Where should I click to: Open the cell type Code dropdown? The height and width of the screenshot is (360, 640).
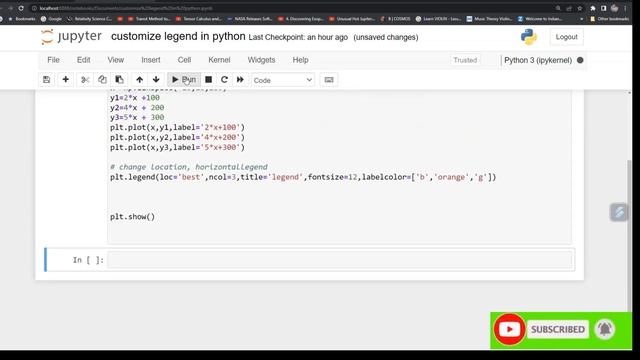[282, 80]
